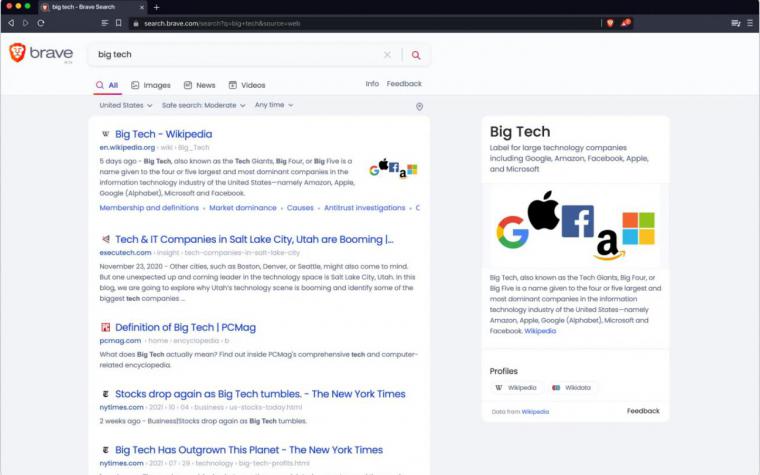Viewport: 760px width, 475px height.
Task: Open the Wikipedia profile button in the info panel
Action: pyautogui.click(x=516, y=388)
